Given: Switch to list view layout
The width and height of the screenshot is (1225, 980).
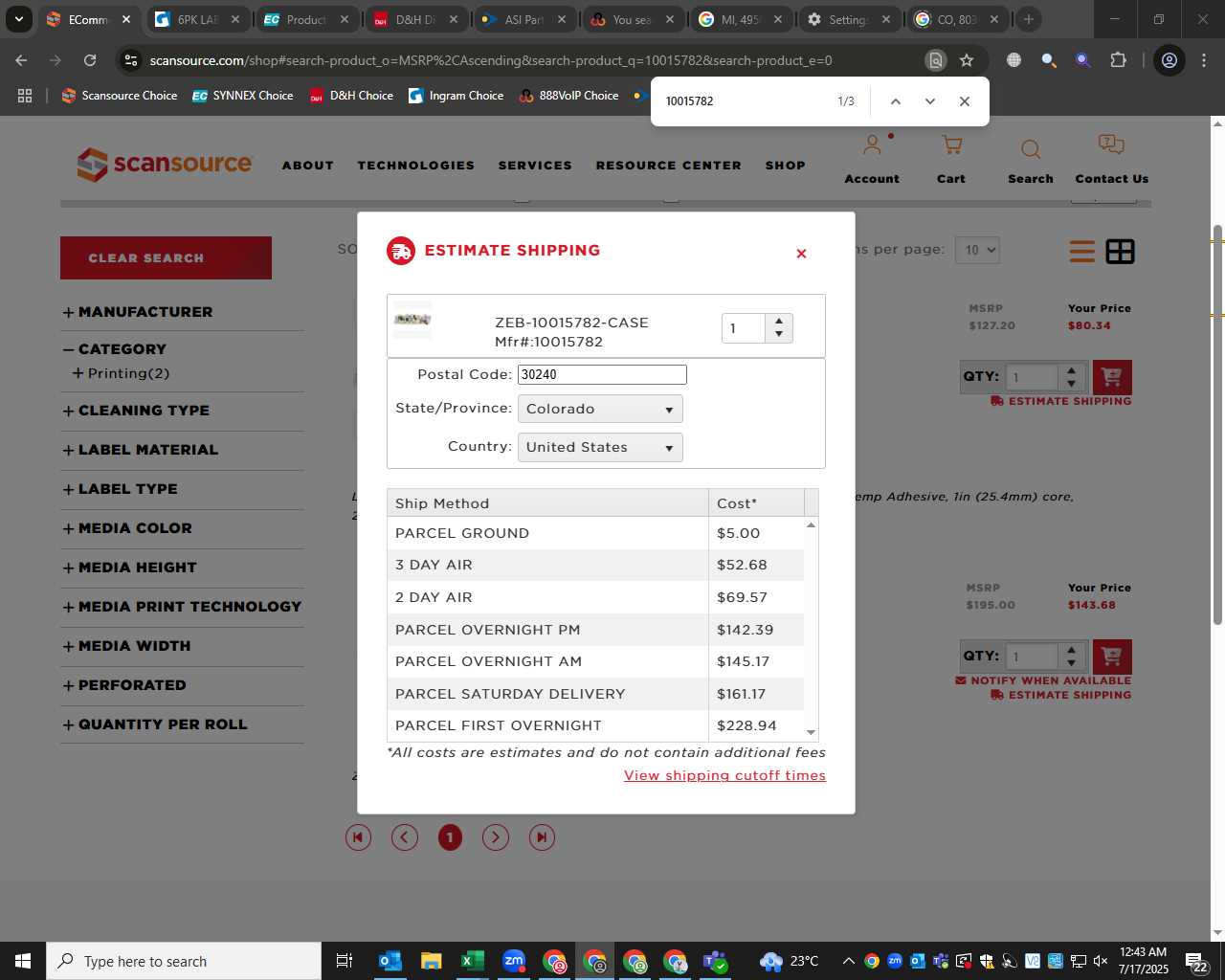Looking at the screenshot, I should pos(1082,252).
